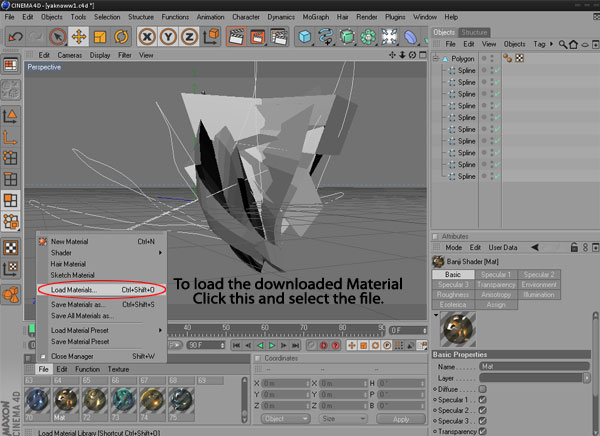The height and width of the screenshot is (436, 600).
Task: Render the active view clapperboard icon
Action: (236, 37)
